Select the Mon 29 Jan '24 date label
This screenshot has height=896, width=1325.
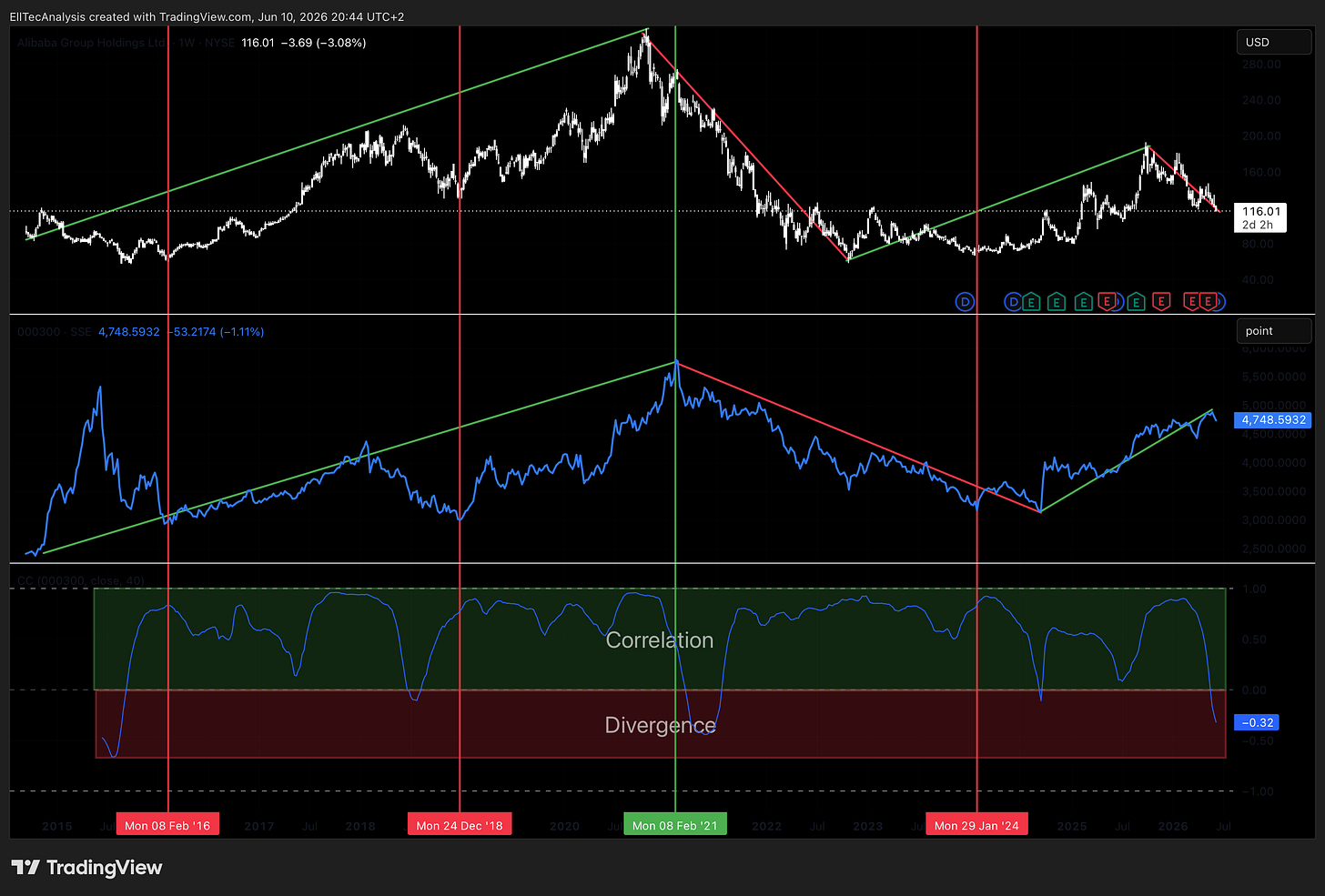976,825
